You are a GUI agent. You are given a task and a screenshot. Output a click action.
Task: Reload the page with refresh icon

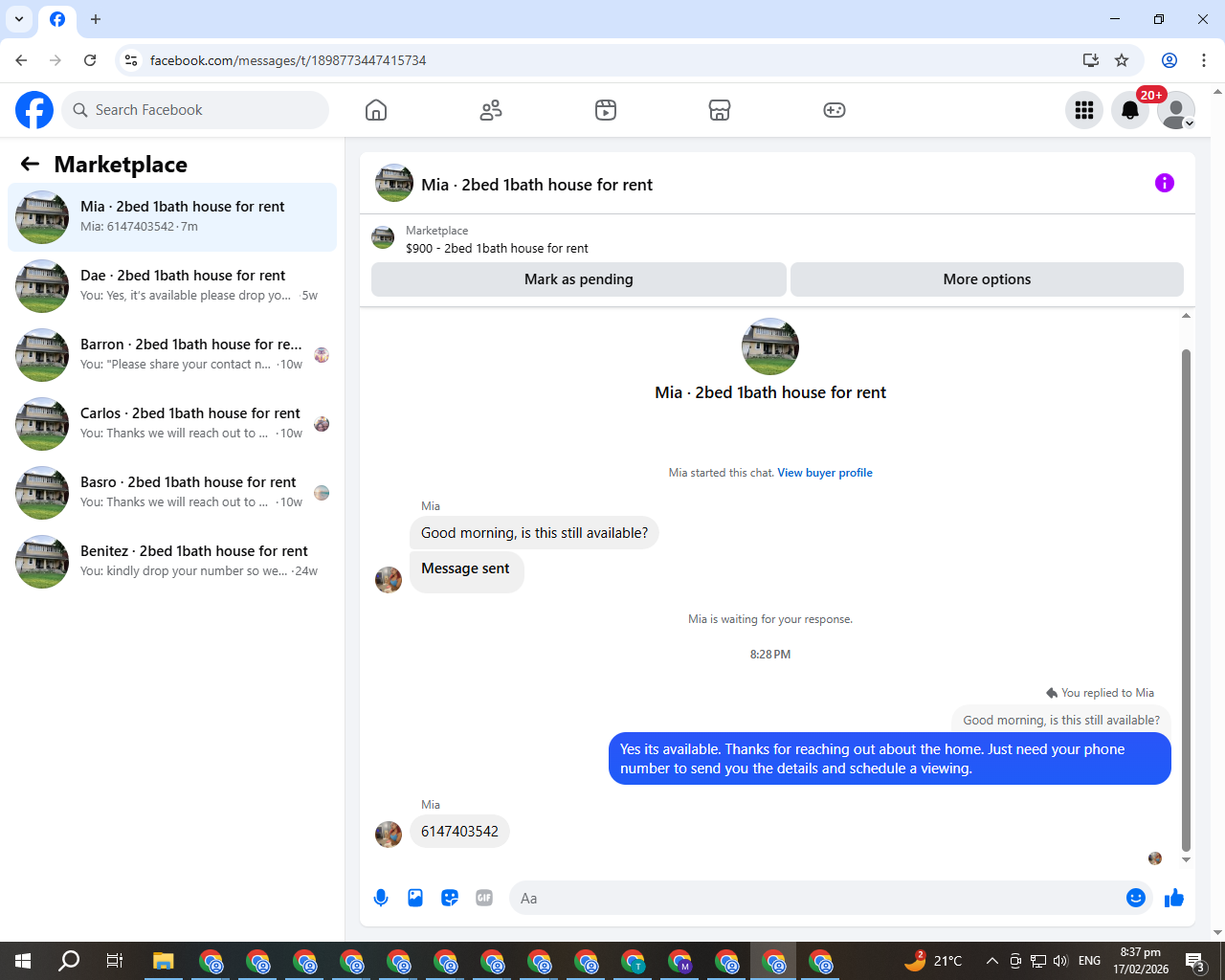(90, 60)
